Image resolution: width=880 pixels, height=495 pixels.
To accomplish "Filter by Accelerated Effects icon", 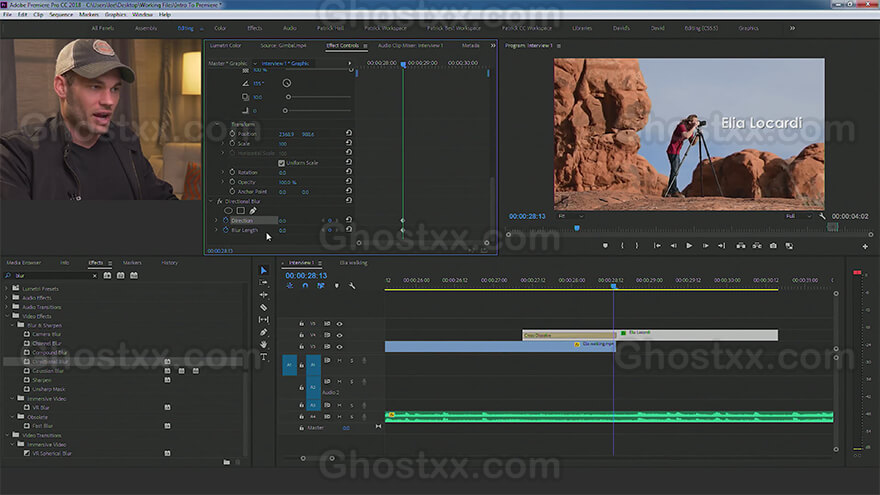I will (x=107, y=276).
